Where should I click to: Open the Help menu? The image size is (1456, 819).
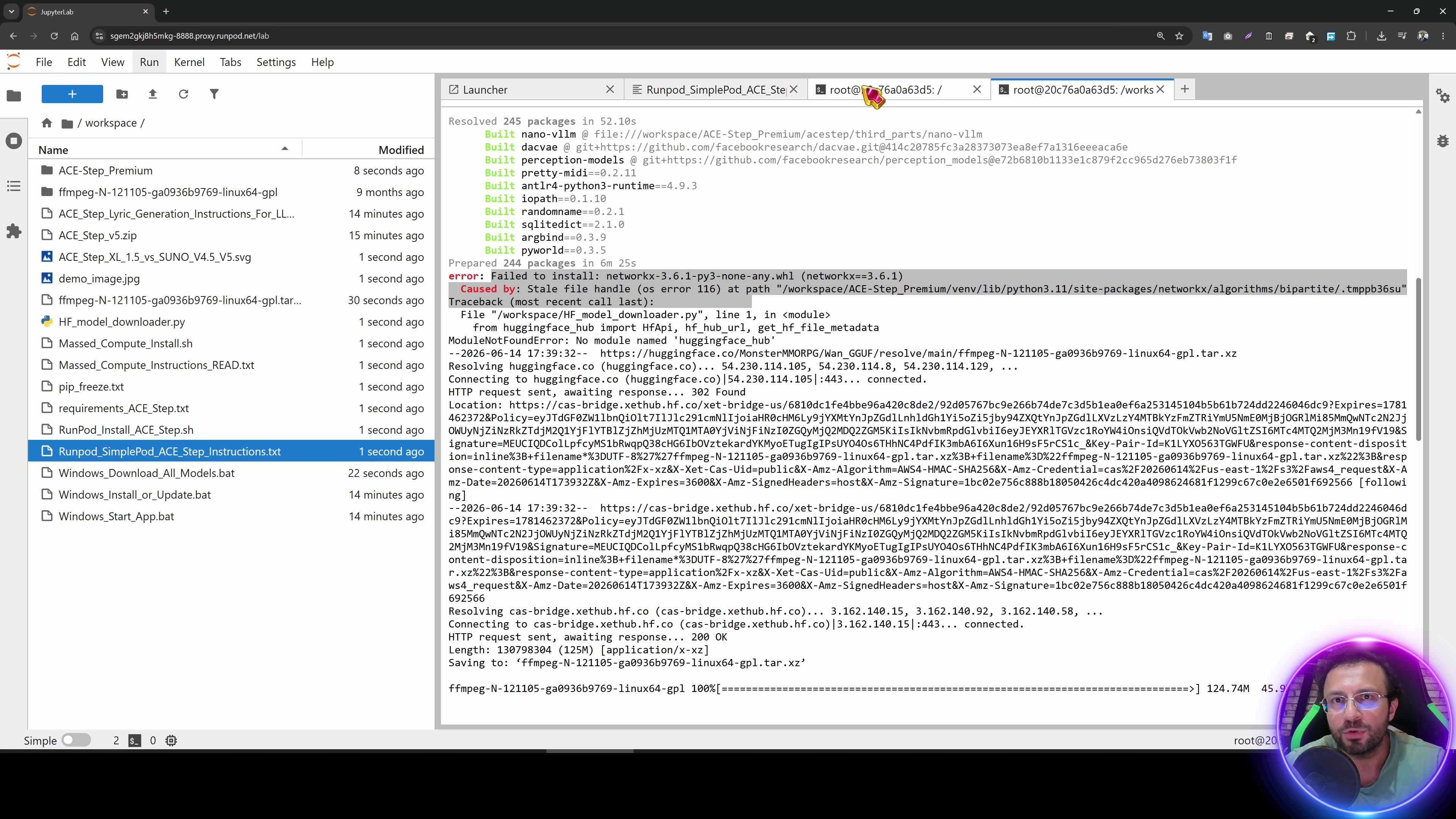point(322,62)
